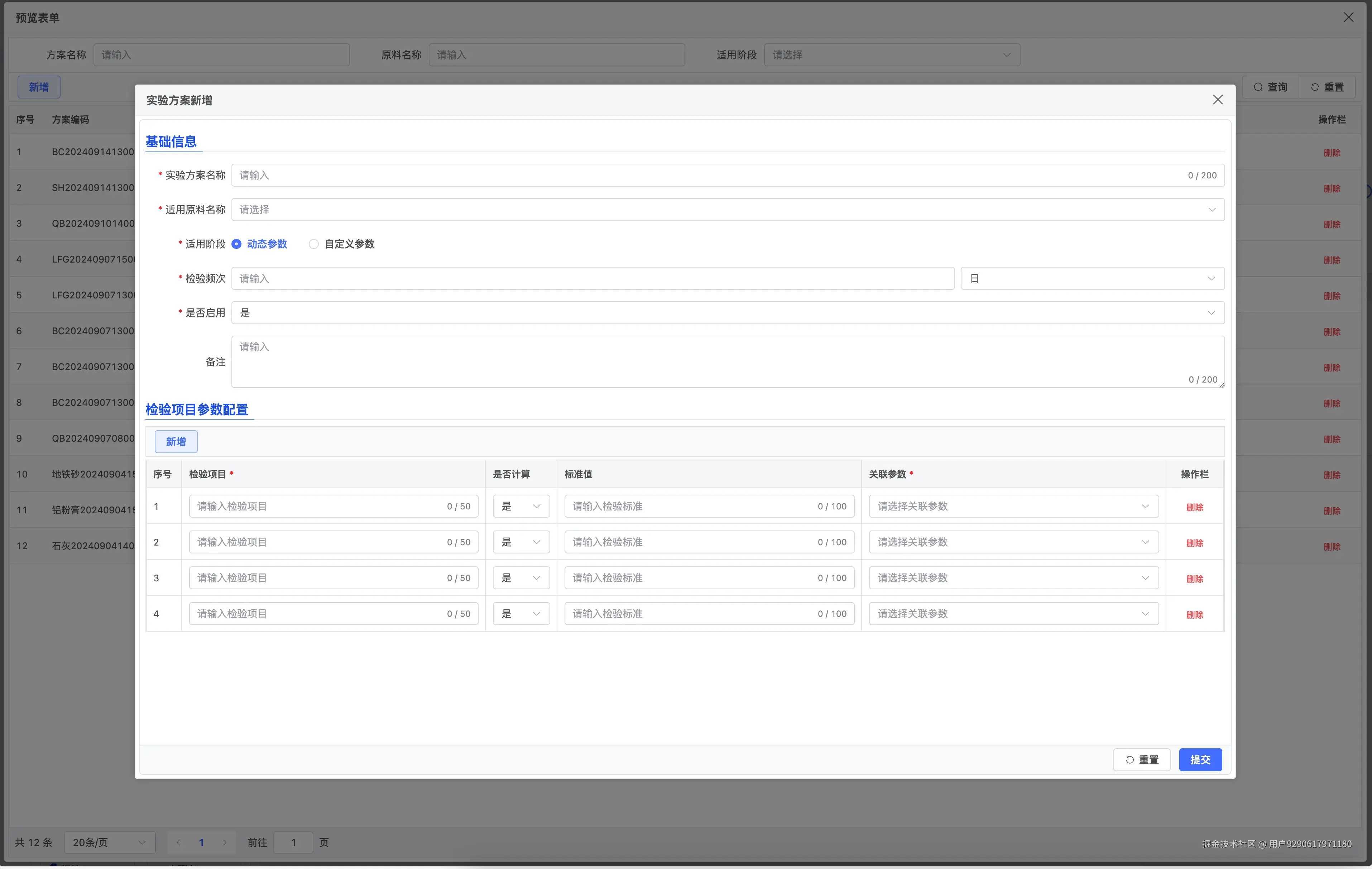Image resolution: width=1372 pixels, height=869 pixels.
Task: Click the next page arrow in the pagination
Action: point(225,842)
